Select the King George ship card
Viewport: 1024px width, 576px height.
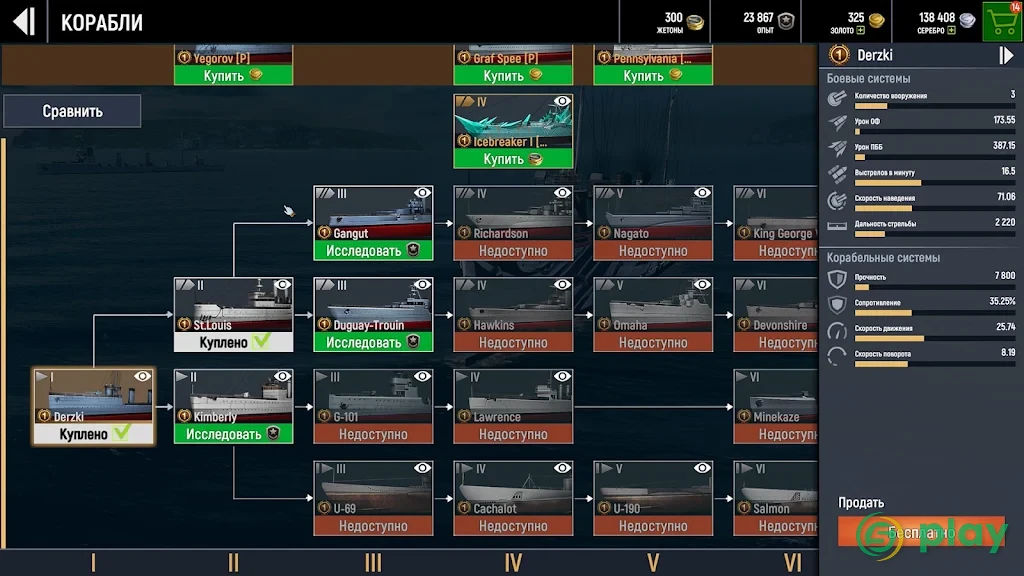pyautogui.click(x=776, y=223)
